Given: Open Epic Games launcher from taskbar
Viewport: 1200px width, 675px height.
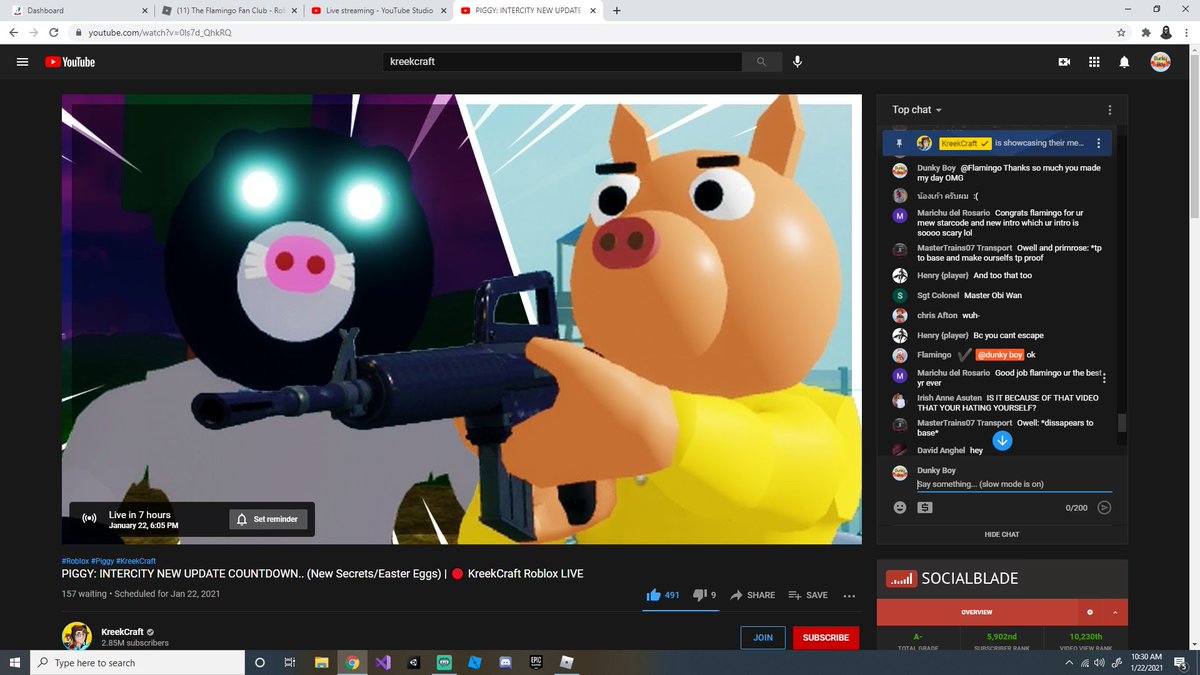Looking at the screenshot, I should pos(536,662).
